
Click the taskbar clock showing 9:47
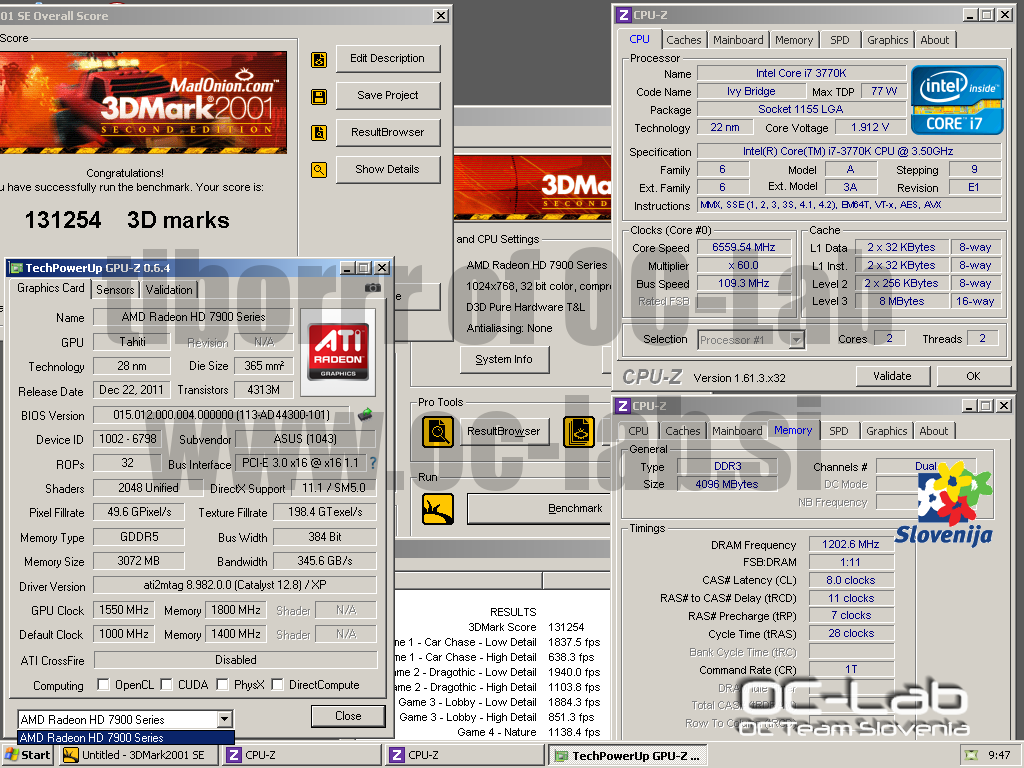click(999, 755)
